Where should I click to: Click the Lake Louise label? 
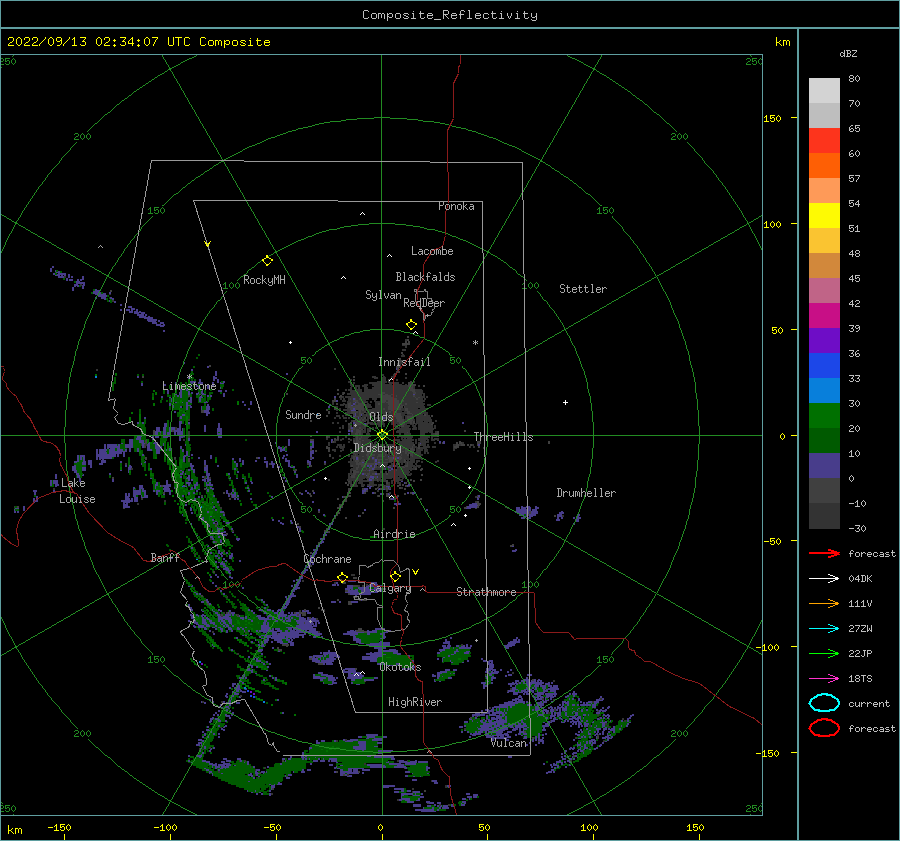click(77, 491)
